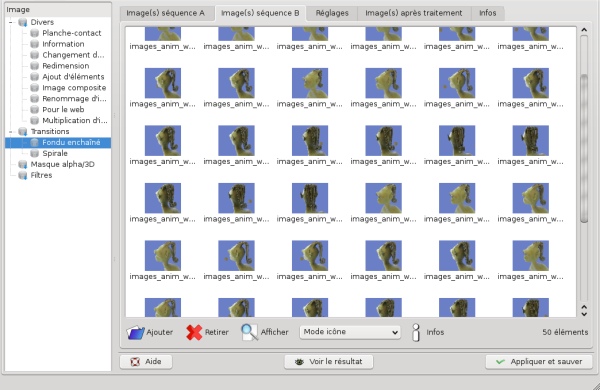Collapse the Divers tree branch

[x=11, y=22]
